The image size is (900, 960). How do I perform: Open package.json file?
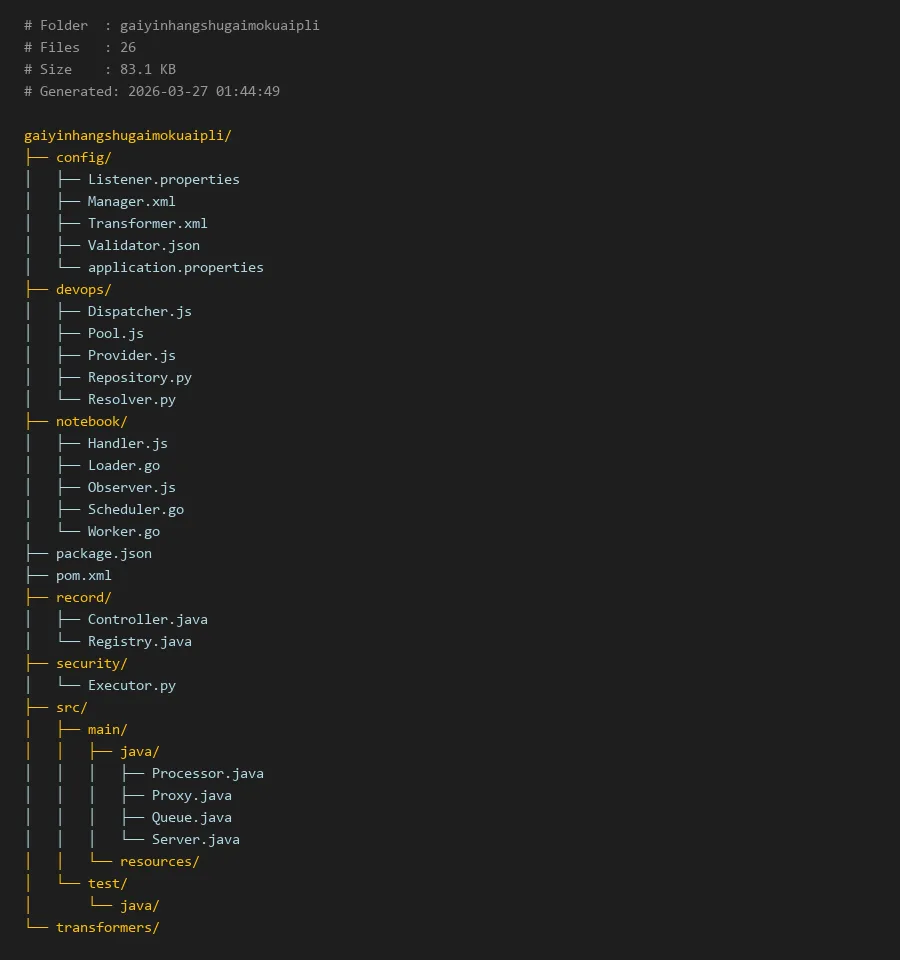(x=103, y=553)
